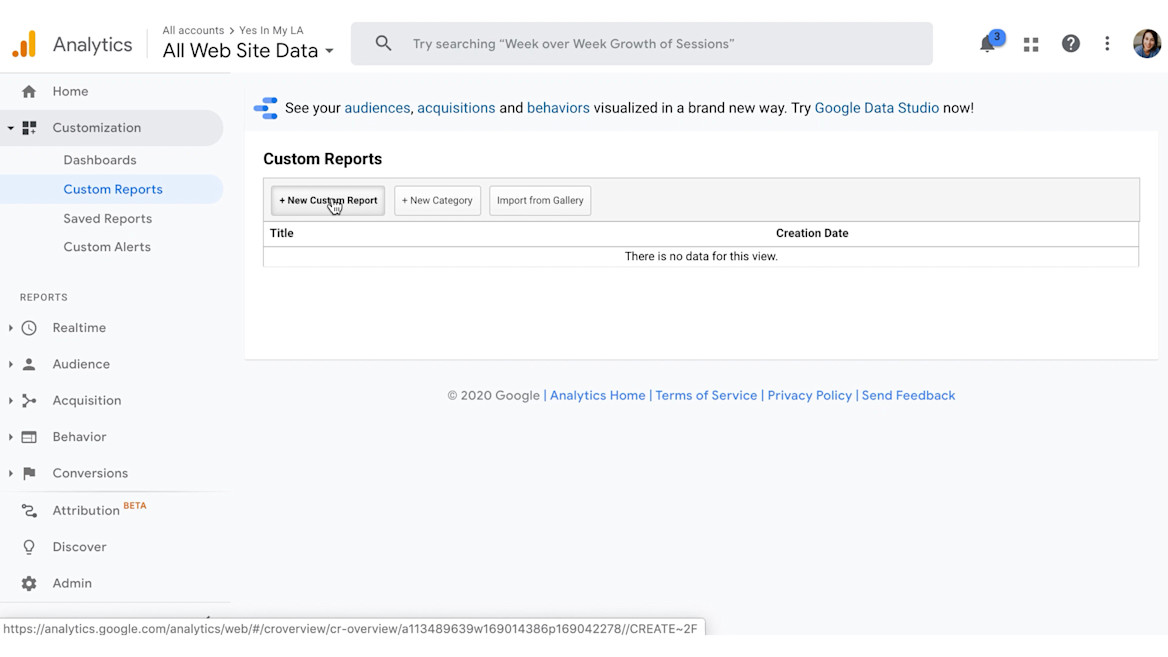1168x657 pixels.
Task: Click the user profile avatar
Action: point(1146,44)
